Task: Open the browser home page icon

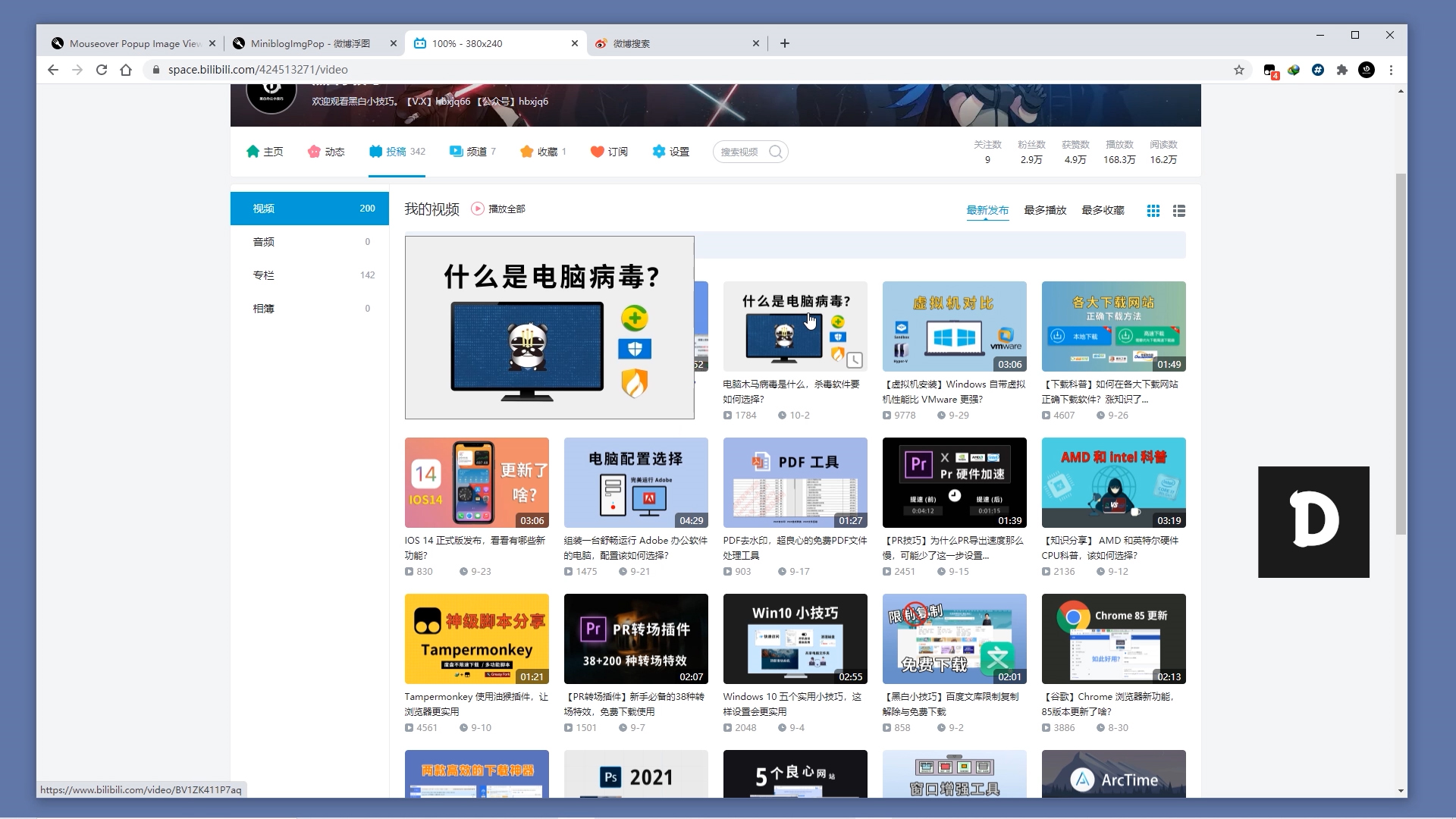Action: (126, 70)
